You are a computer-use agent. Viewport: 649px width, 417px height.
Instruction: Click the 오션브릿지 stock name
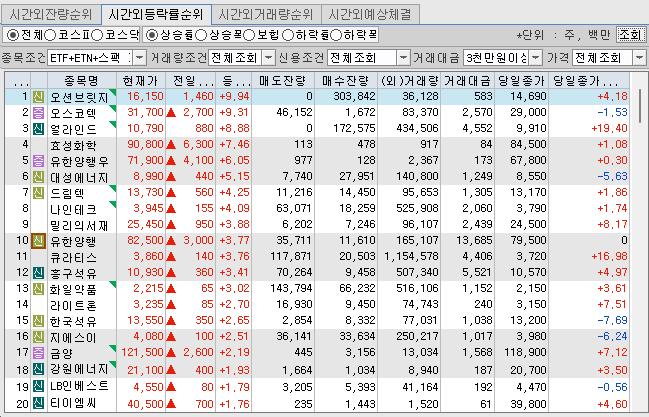(79, 97)
